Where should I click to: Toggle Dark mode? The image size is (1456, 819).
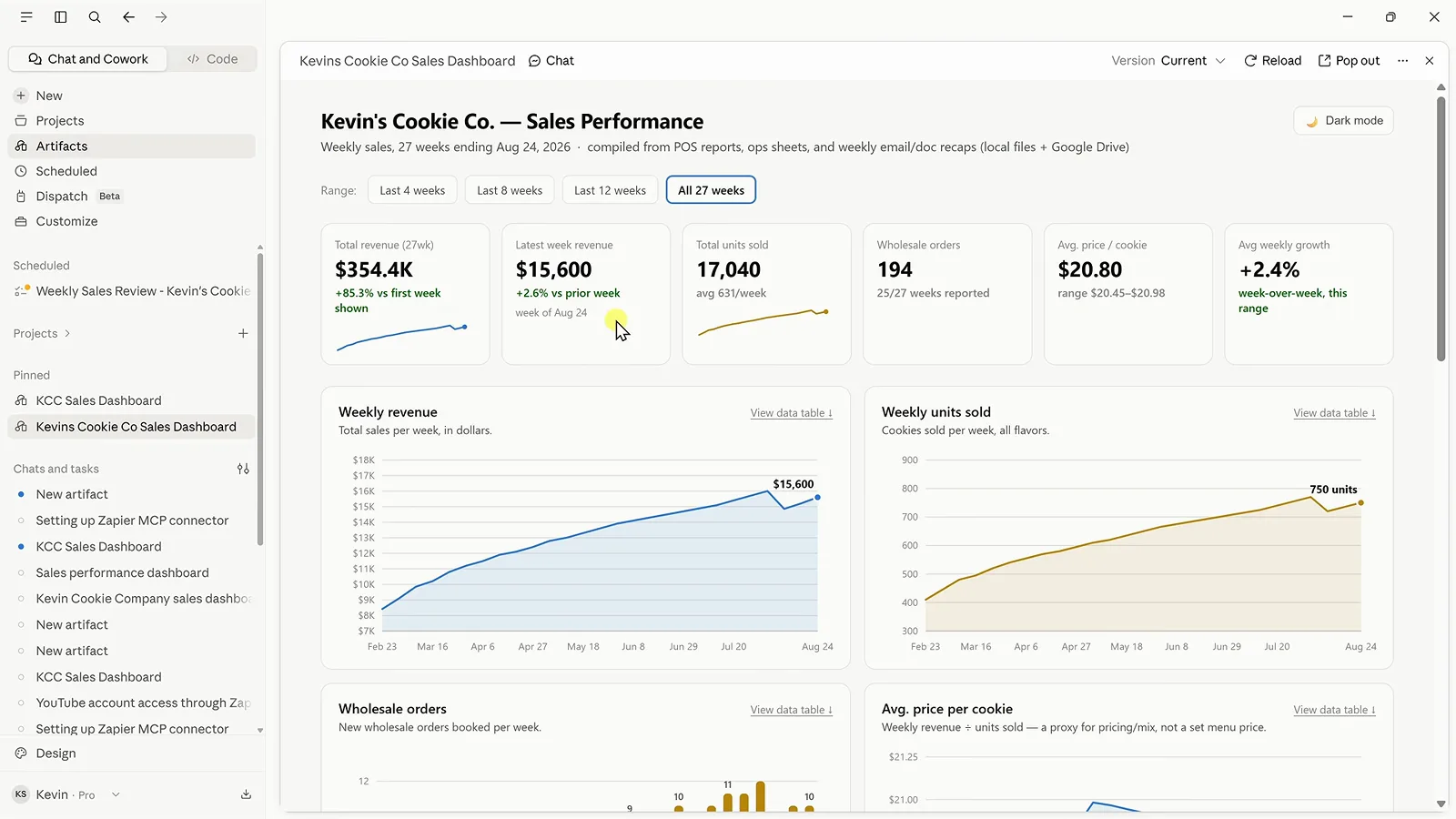1343,121
